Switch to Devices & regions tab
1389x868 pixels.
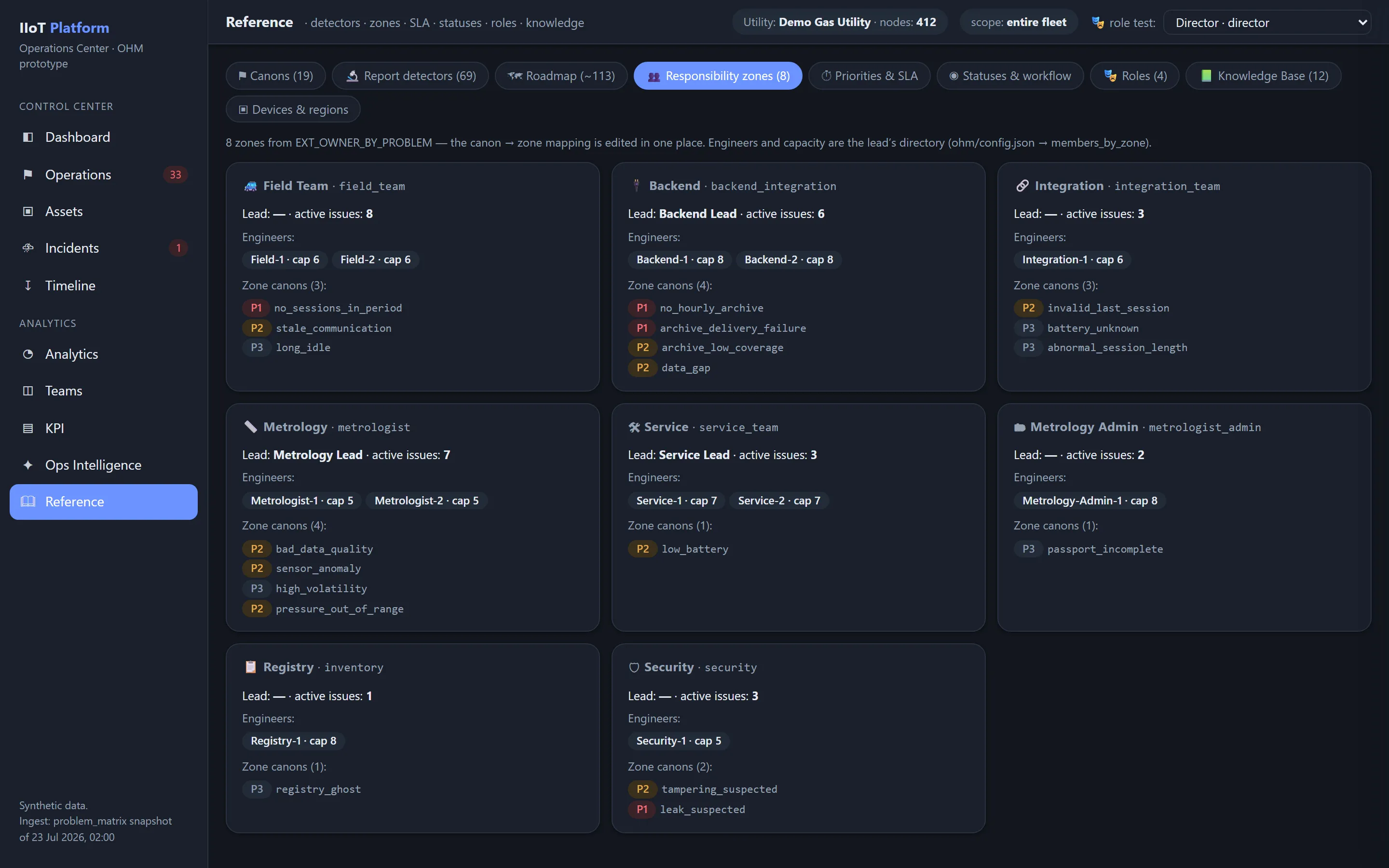tap(293, 109)
